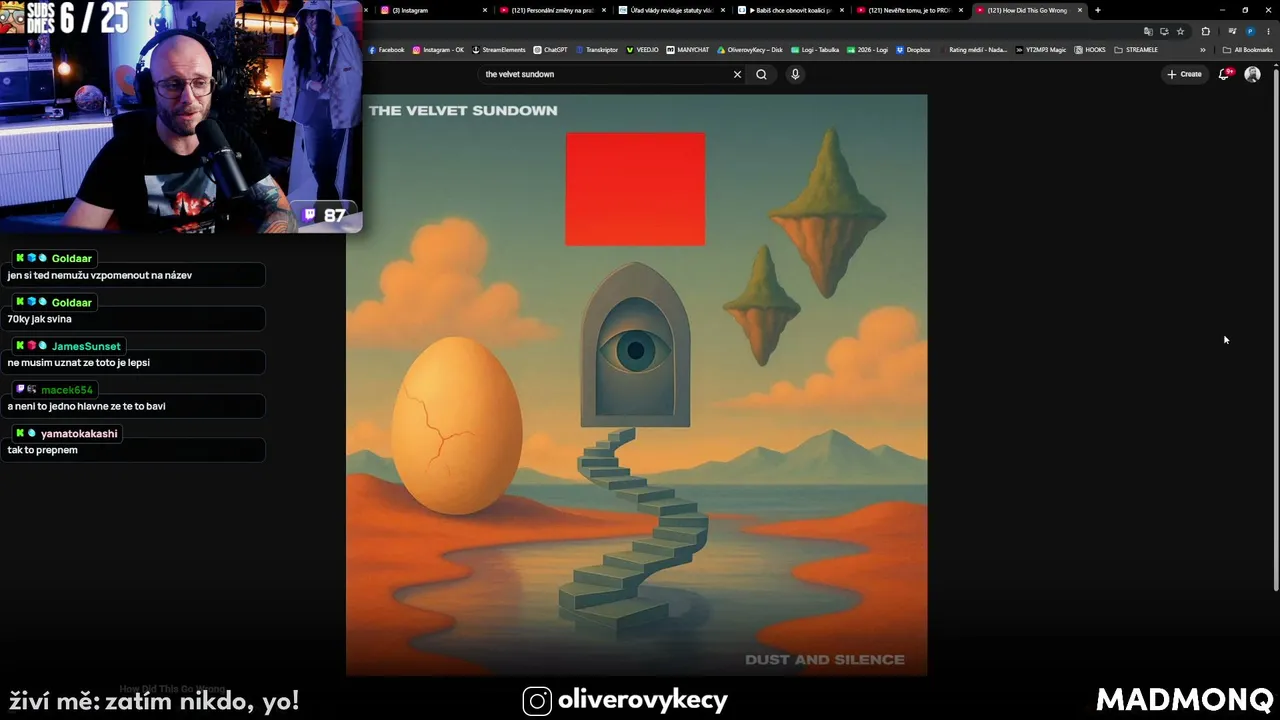Click the YouTube search magnifier button

762,74
